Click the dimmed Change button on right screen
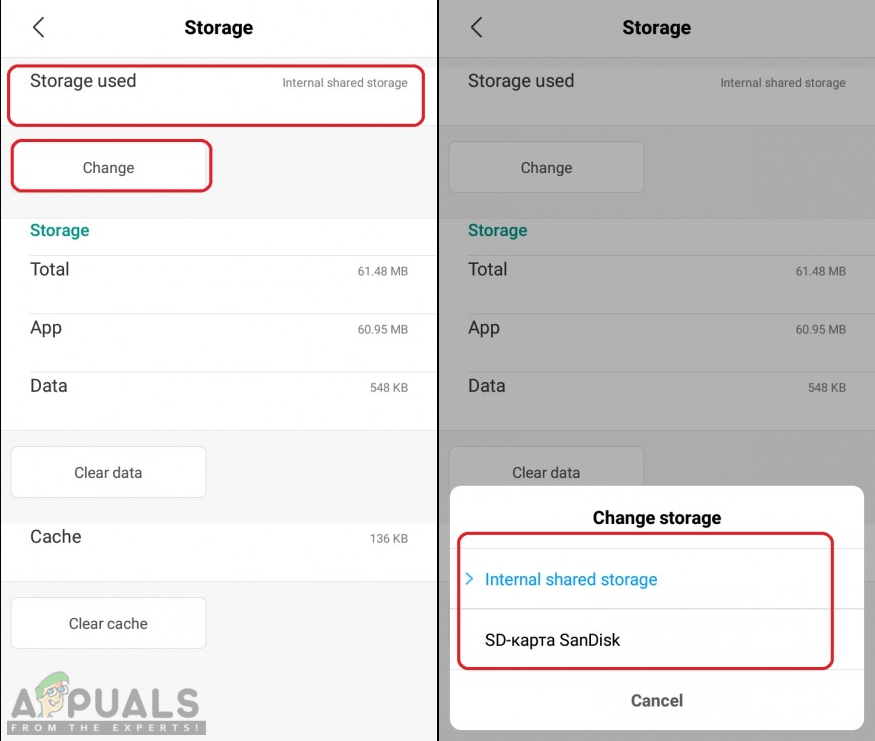The height and width of the screenshot is (741, 875). 546,167
